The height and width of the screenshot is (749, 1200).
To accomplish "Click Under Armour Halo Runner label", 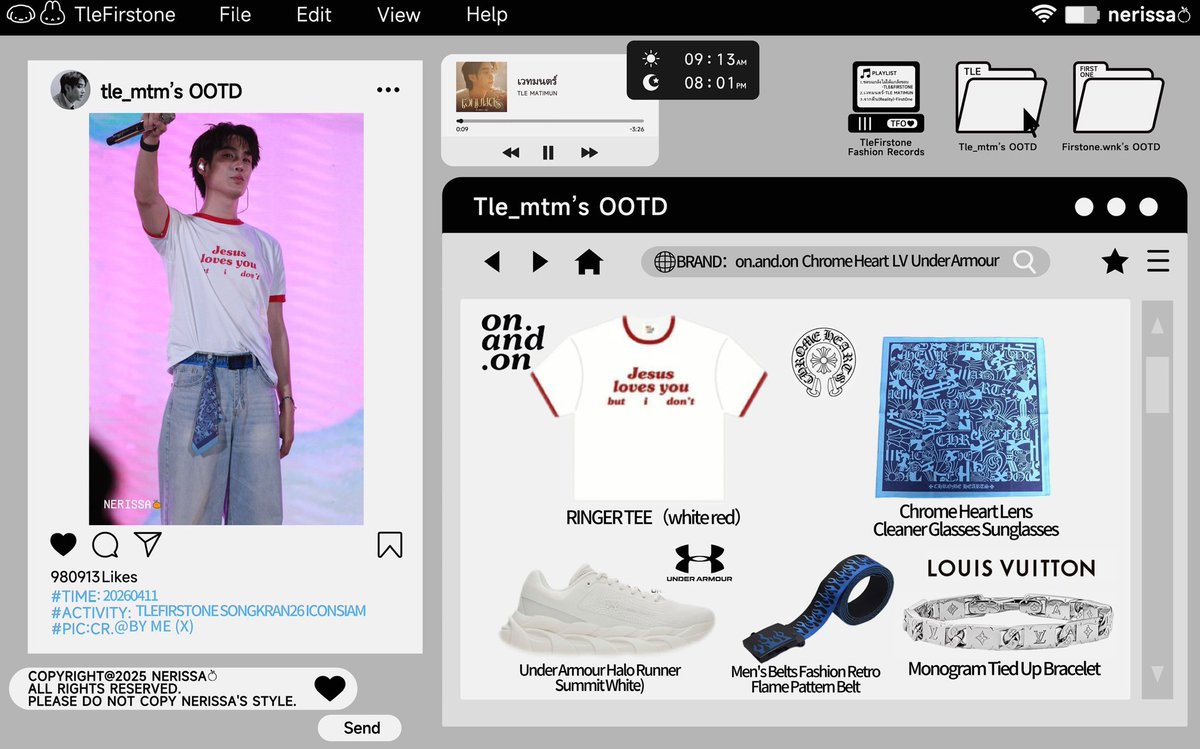I will (600, 677).
